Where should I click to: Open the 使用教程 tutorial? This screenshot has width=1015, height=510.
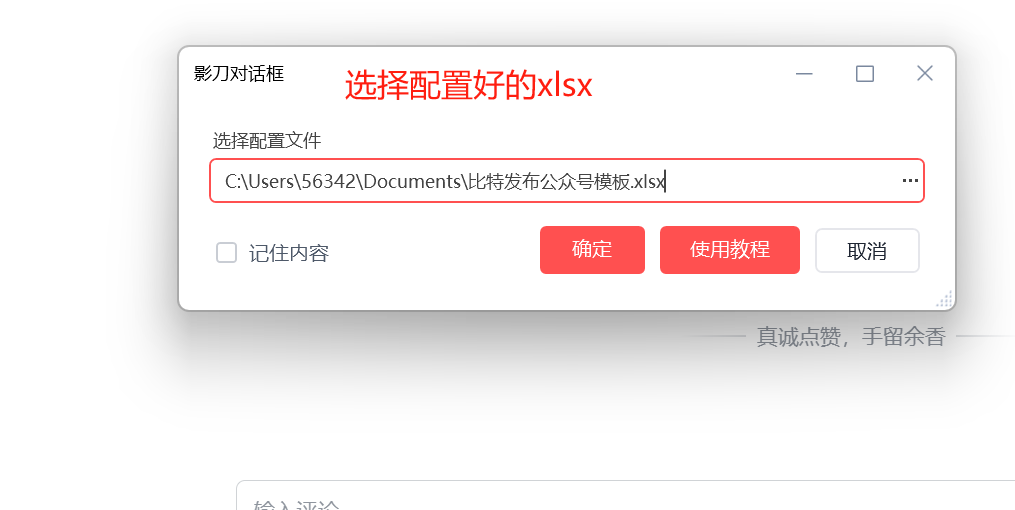[730, 250]
